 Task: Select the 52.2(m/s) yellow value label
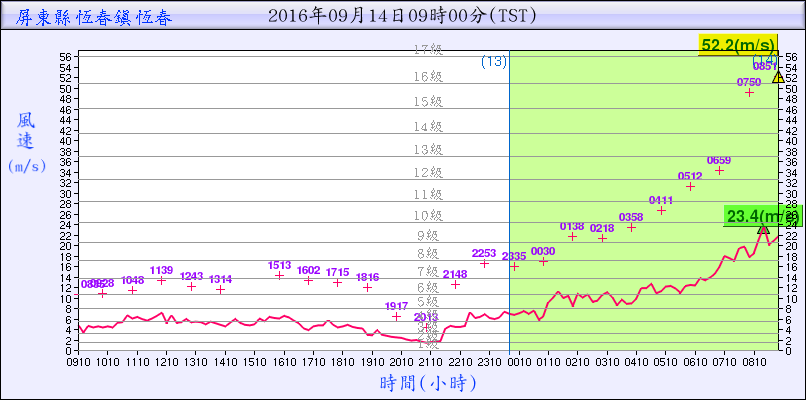(738, 44)
